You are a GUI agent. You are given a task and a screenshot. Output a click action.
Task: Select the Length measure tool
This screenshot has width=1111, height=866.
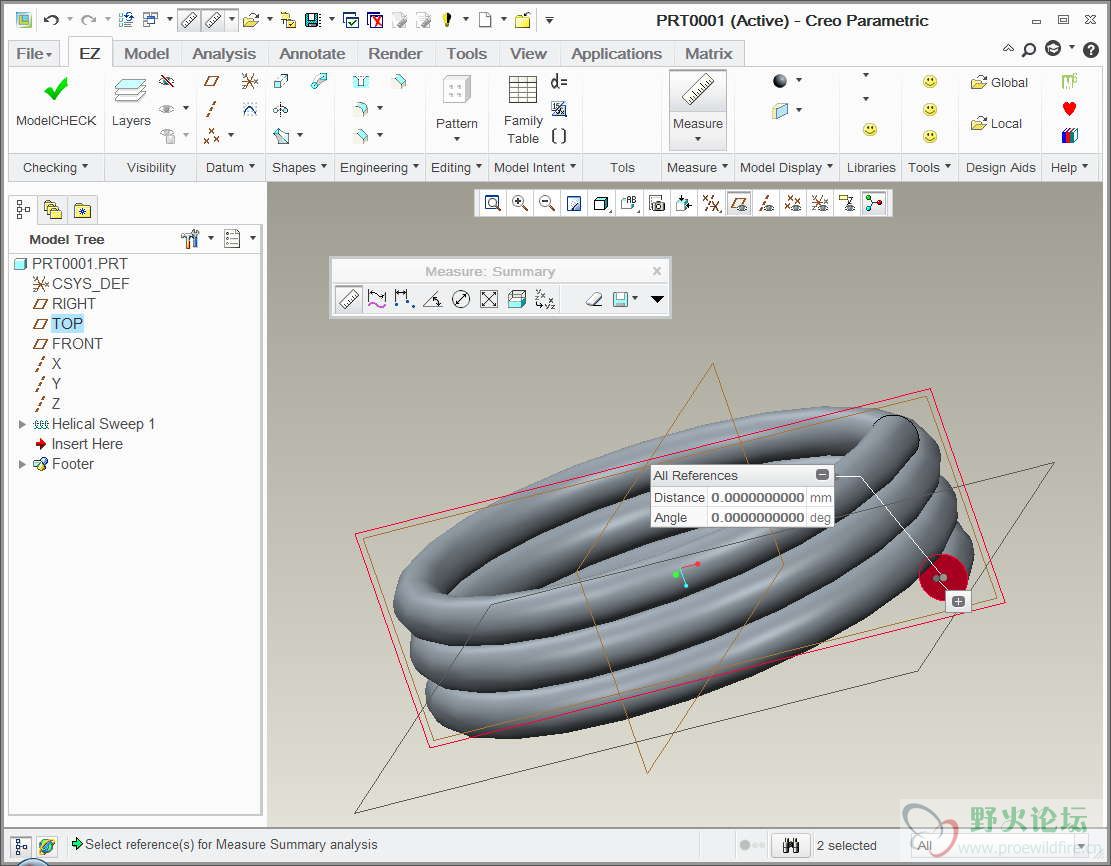376,299
